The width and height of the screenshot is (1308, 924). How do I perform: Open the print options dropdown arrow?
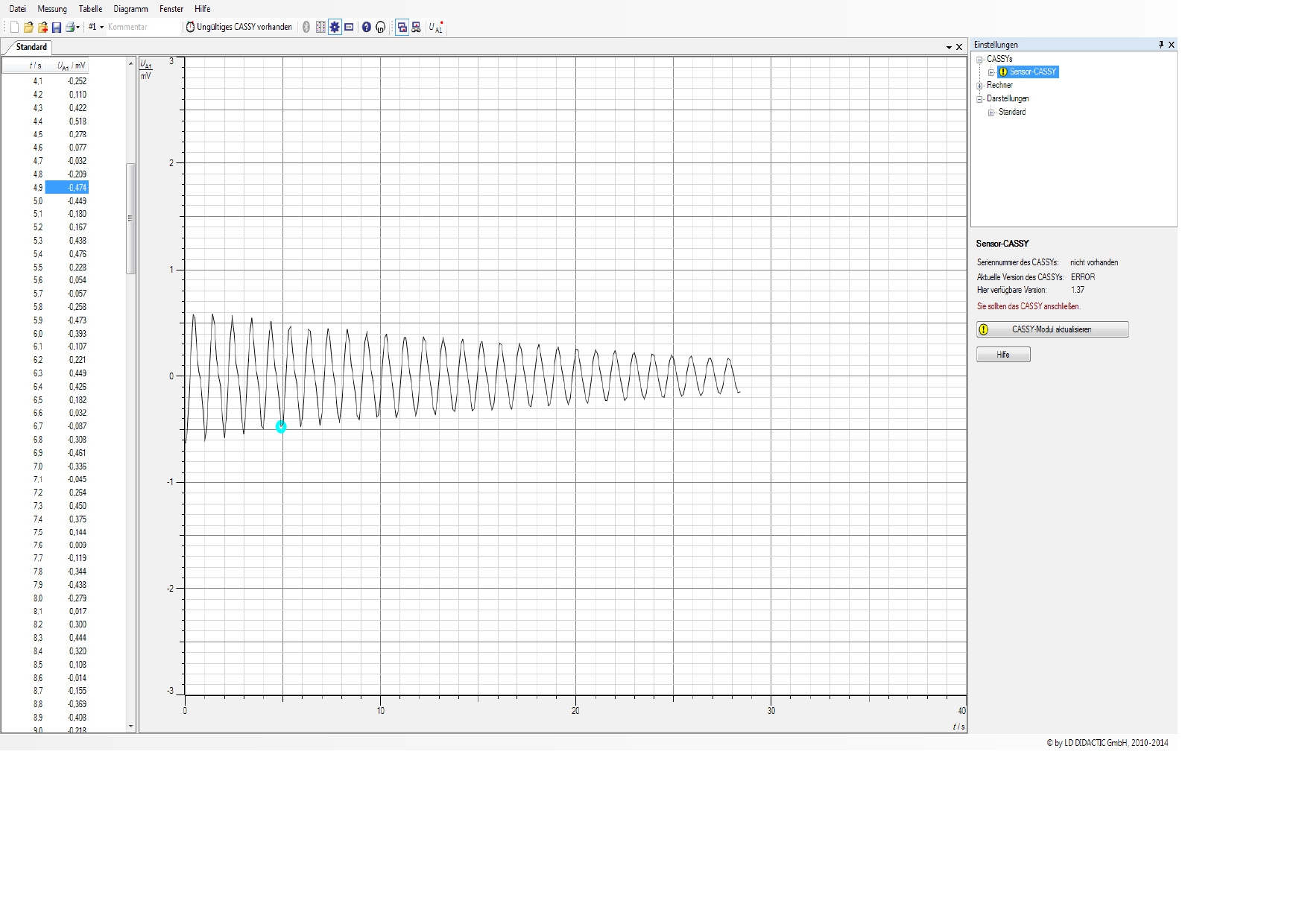(78, 28)
